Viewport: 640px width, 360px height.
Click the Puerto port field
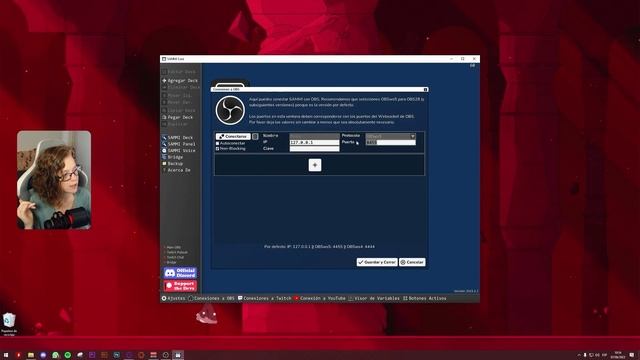390,142
